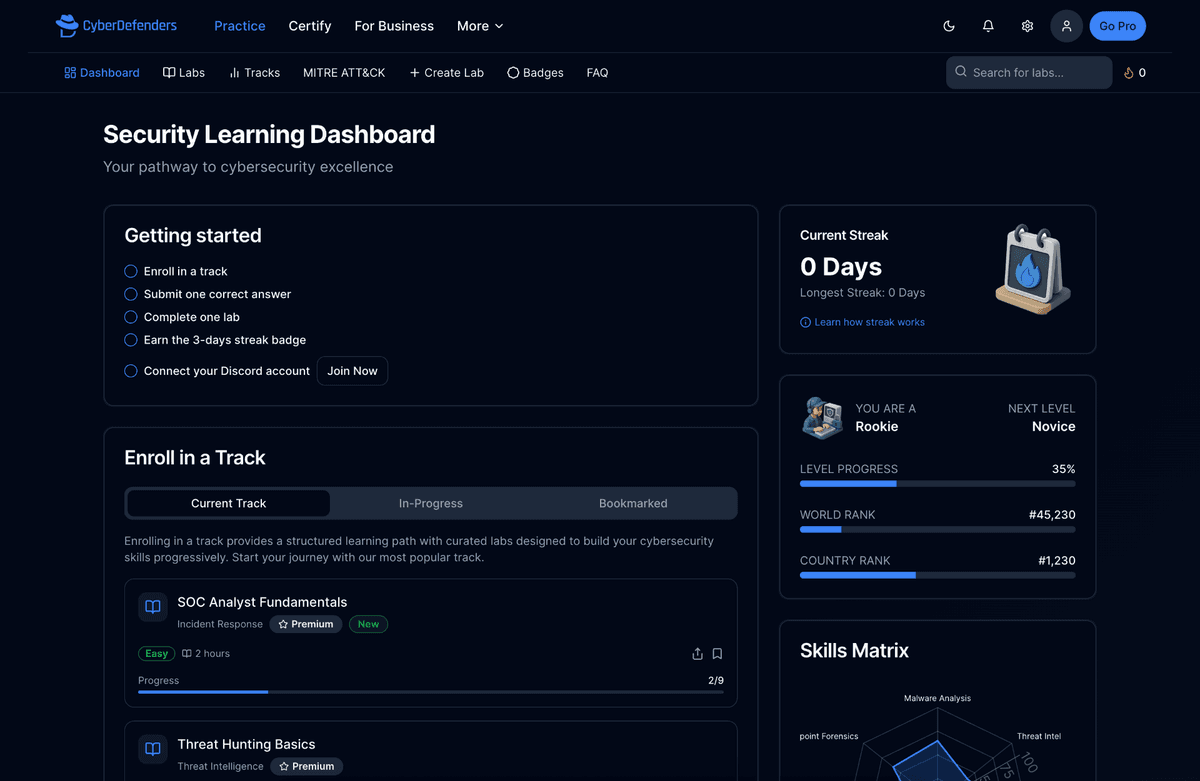Check the Complete one lab circle
This screenshot has height=781, width=1200.
coord(131,317)
